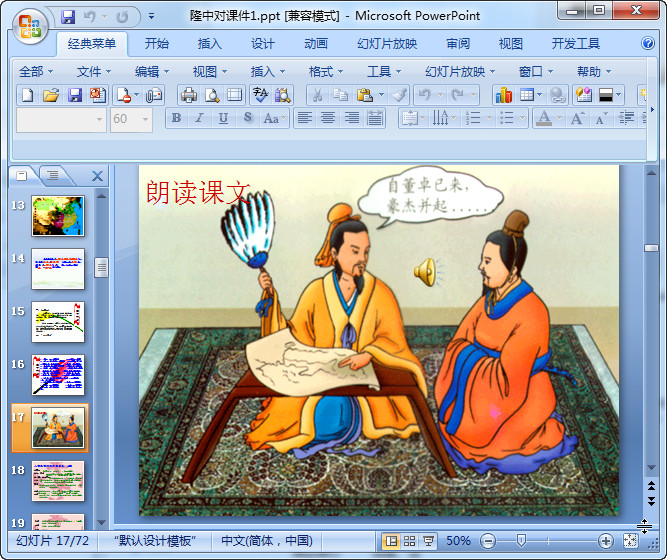This screenshot has height=560, width=667.
Task: Click the sound speaker icon on slide
Action: point(427,272)
